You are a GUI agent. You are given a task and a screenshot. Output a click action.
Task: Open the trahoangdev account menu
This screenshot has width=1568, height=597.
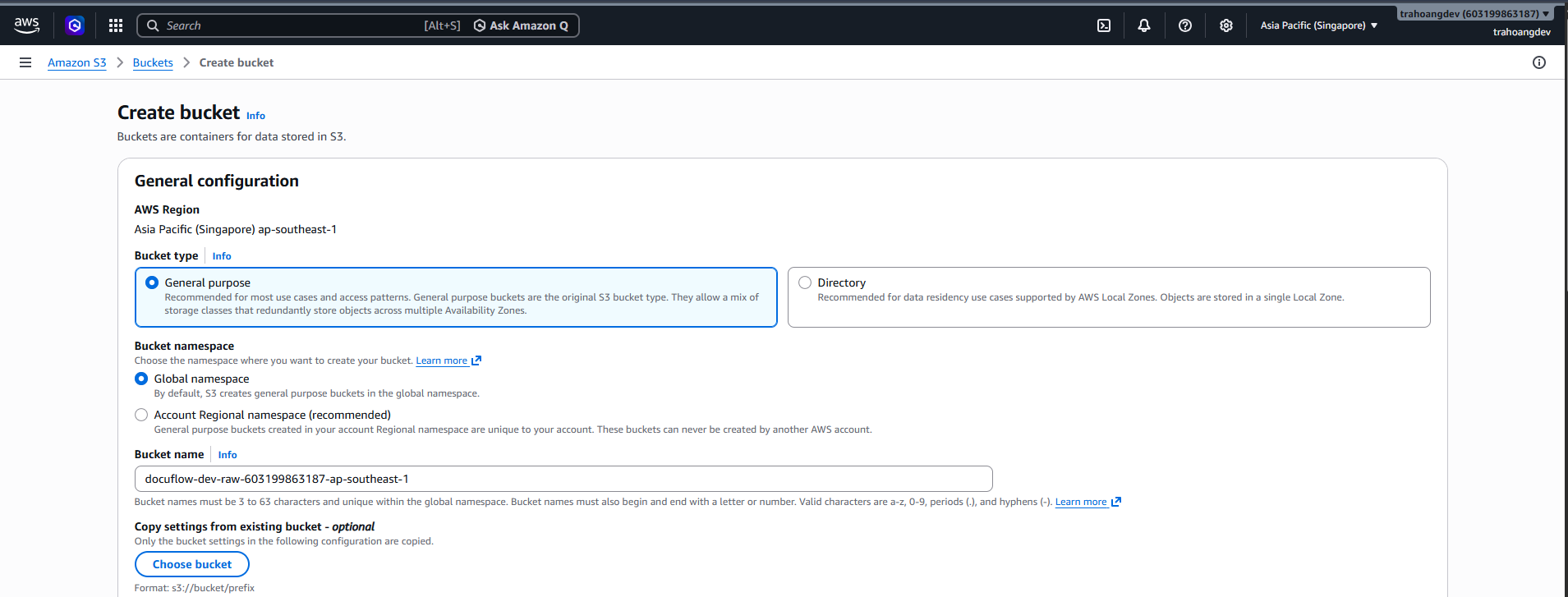point(1474,14)
